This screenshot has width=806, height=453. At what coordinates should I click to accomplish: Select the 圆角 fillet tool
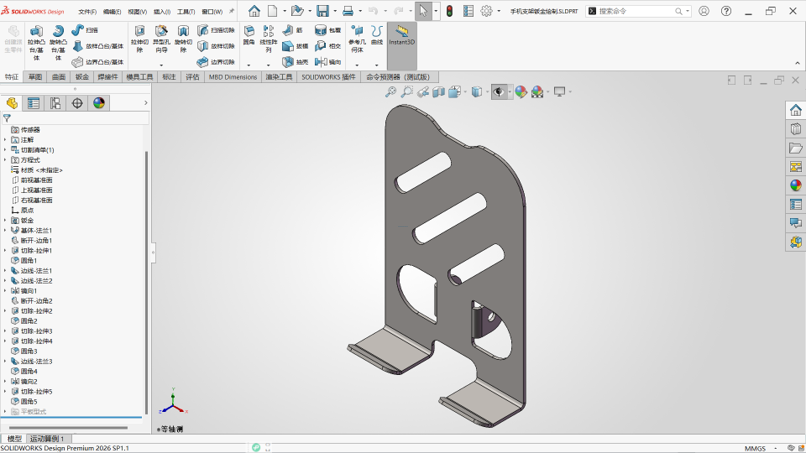click(x=249, y=35)
